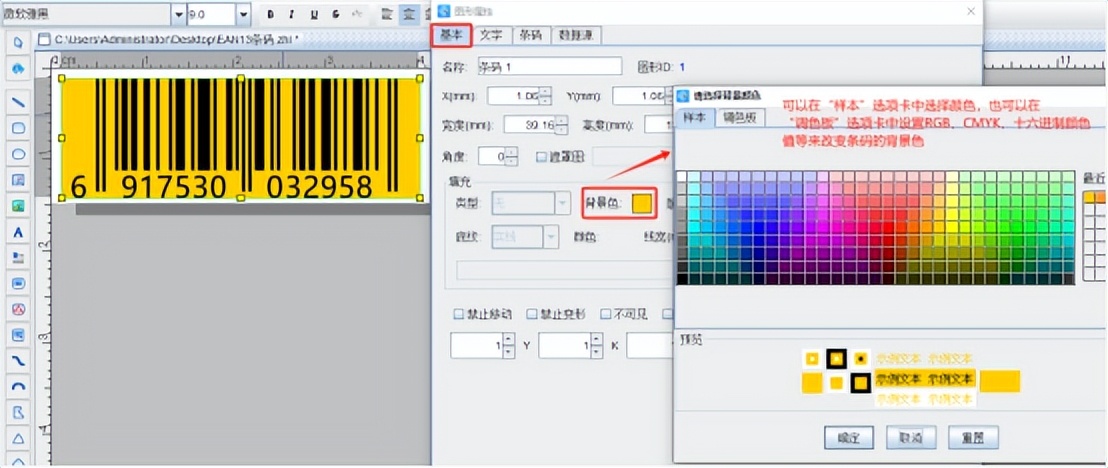
Task: Select the straight line drawing tool
Action: [x=18, y=102]
